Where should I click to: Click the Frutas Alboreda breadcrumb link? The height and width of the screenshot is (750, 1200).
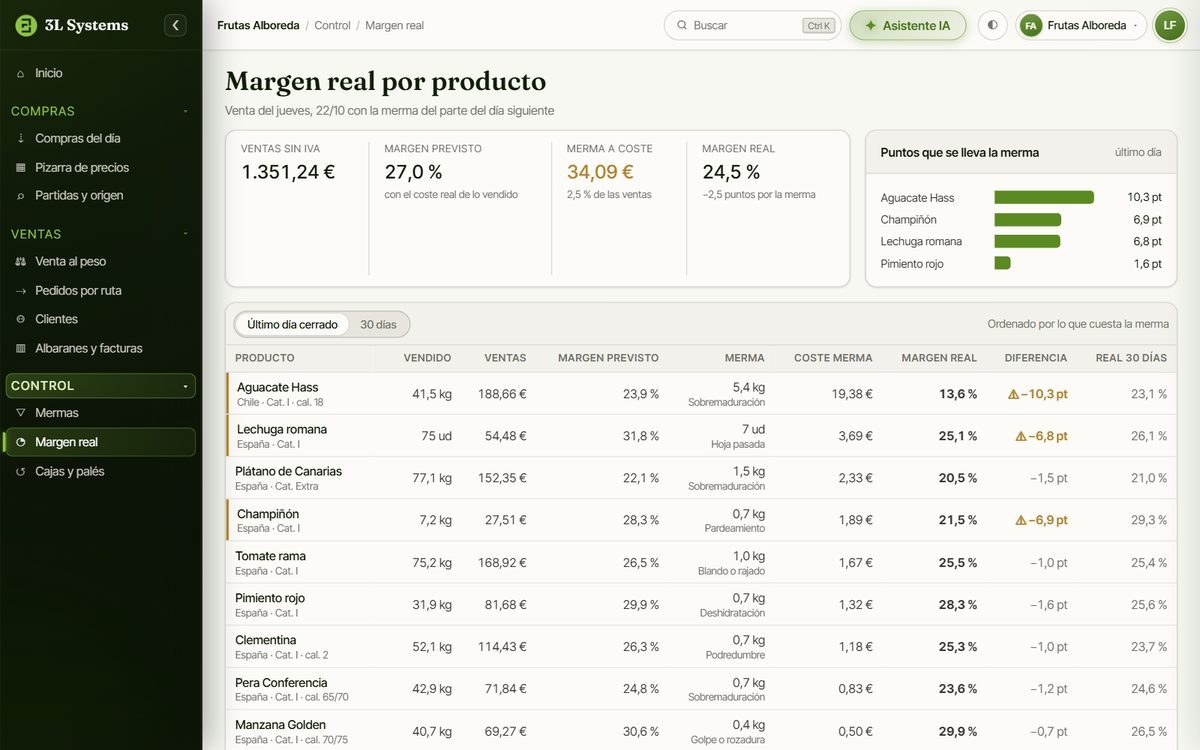258,25
